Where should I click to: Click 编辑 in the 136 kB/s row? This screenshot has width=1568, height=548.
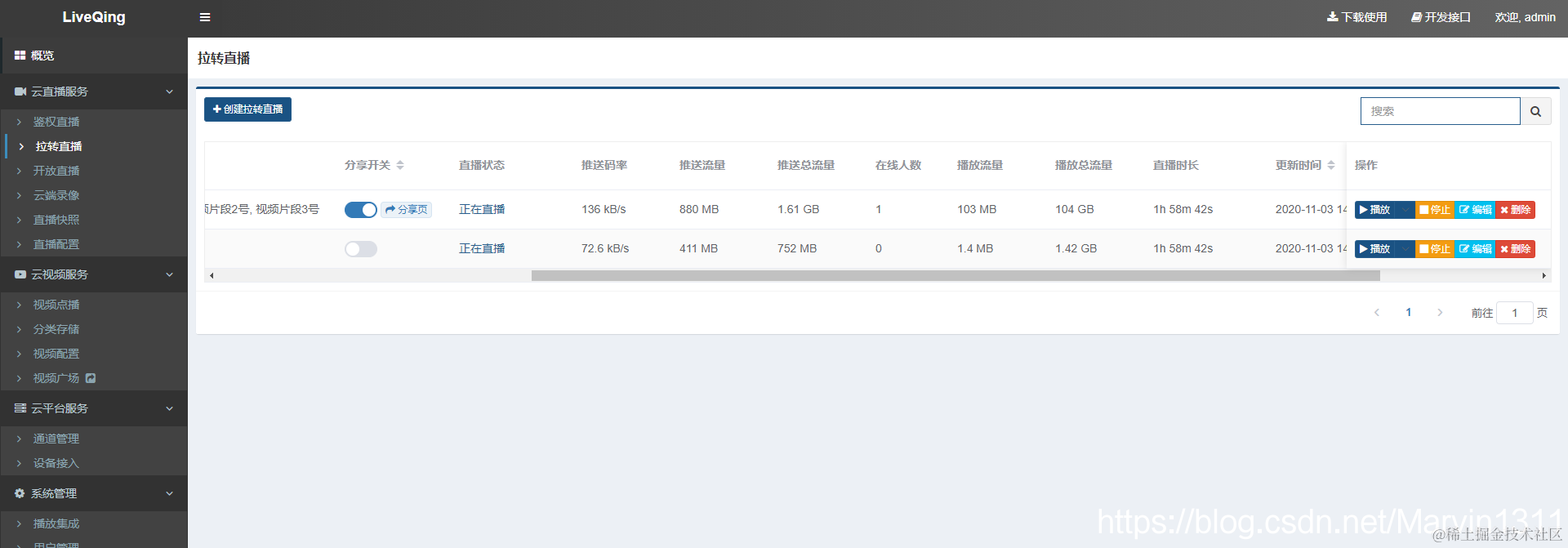1476,210
